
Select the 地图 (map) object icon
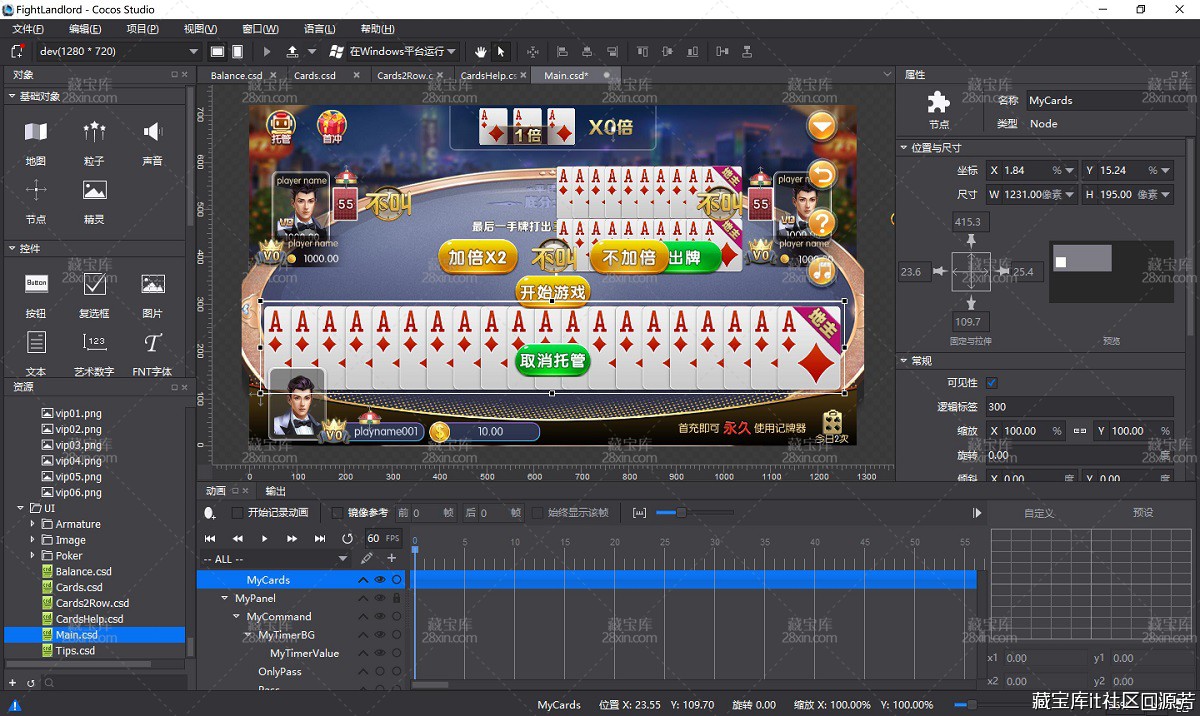(36, 132)
